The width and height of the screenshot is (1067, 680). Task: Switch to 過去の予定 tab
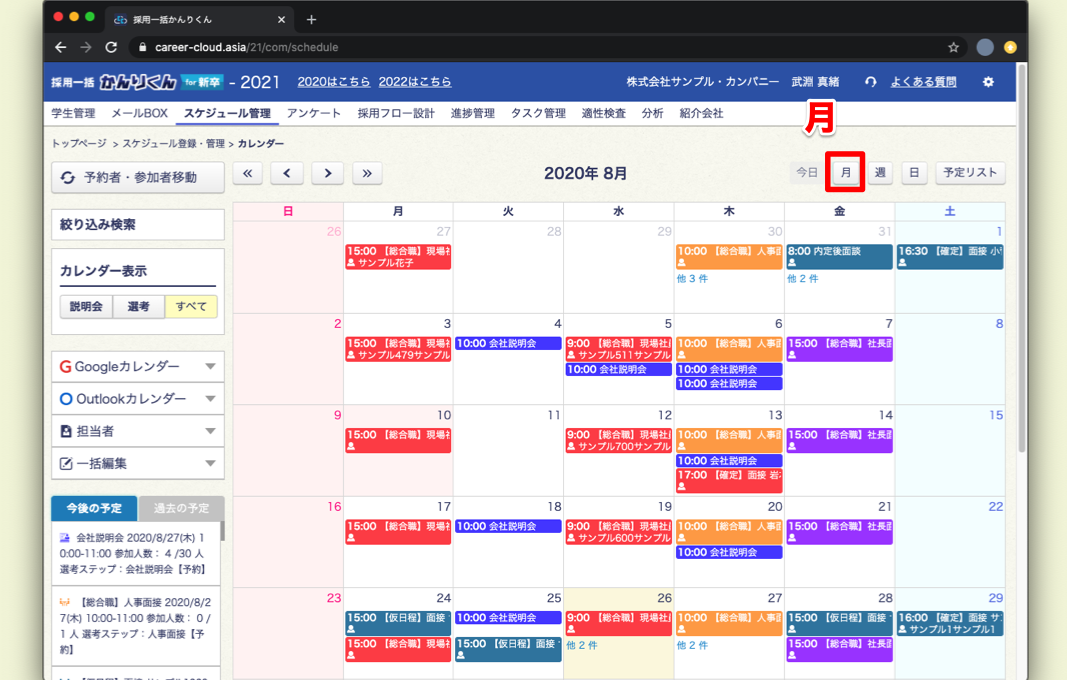point(181,508)
